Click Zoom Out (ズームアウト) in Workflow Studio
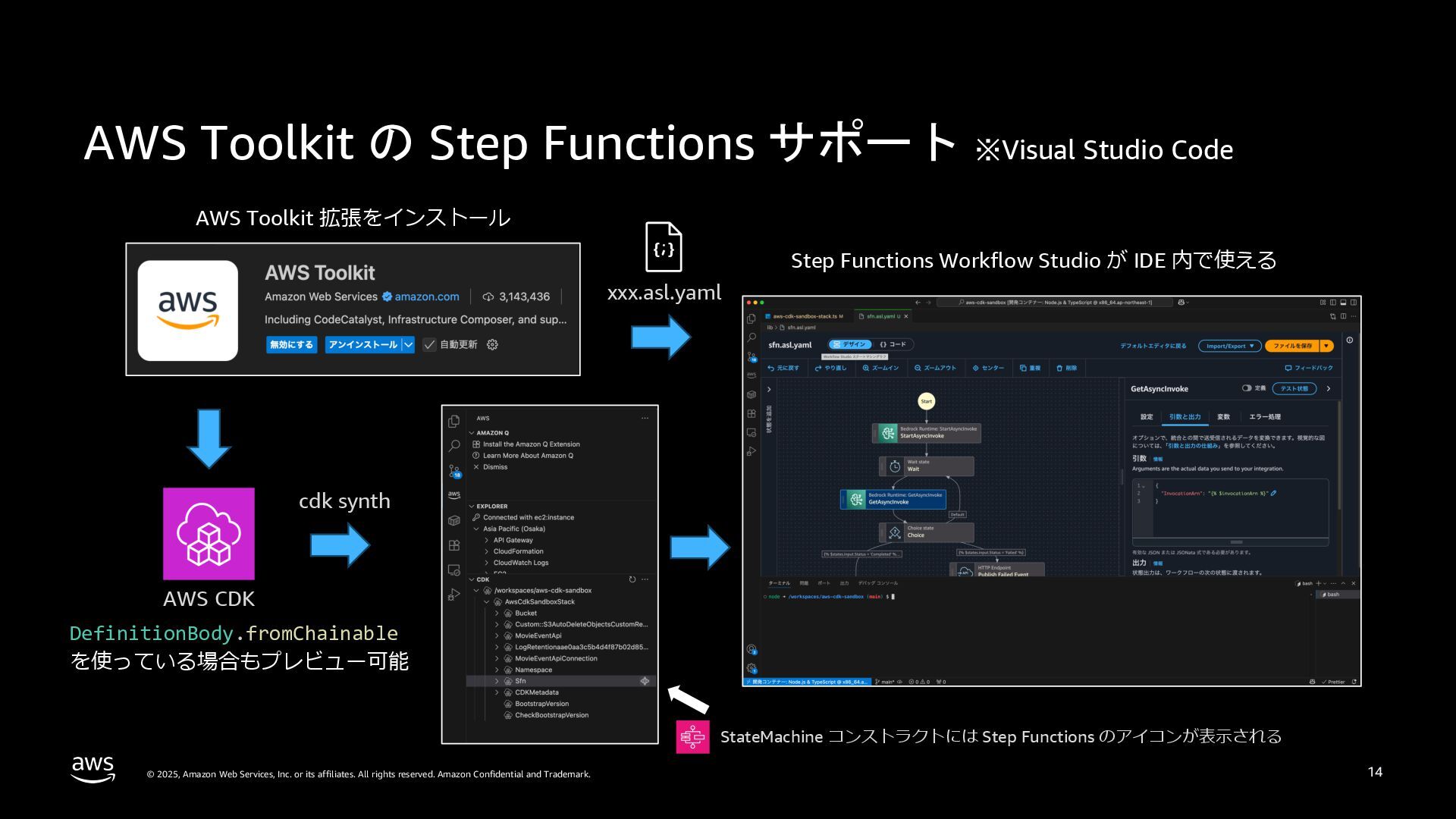Viewport: 1456px width, 819px height. click(x=935, y=368)
